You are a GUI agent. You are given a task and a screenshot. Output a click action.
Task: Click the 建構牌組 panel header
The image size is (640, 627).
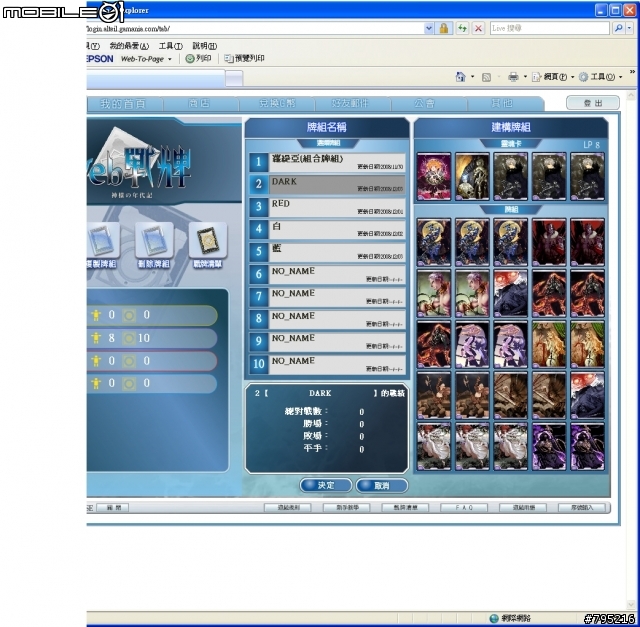click(x=511, y=127)
